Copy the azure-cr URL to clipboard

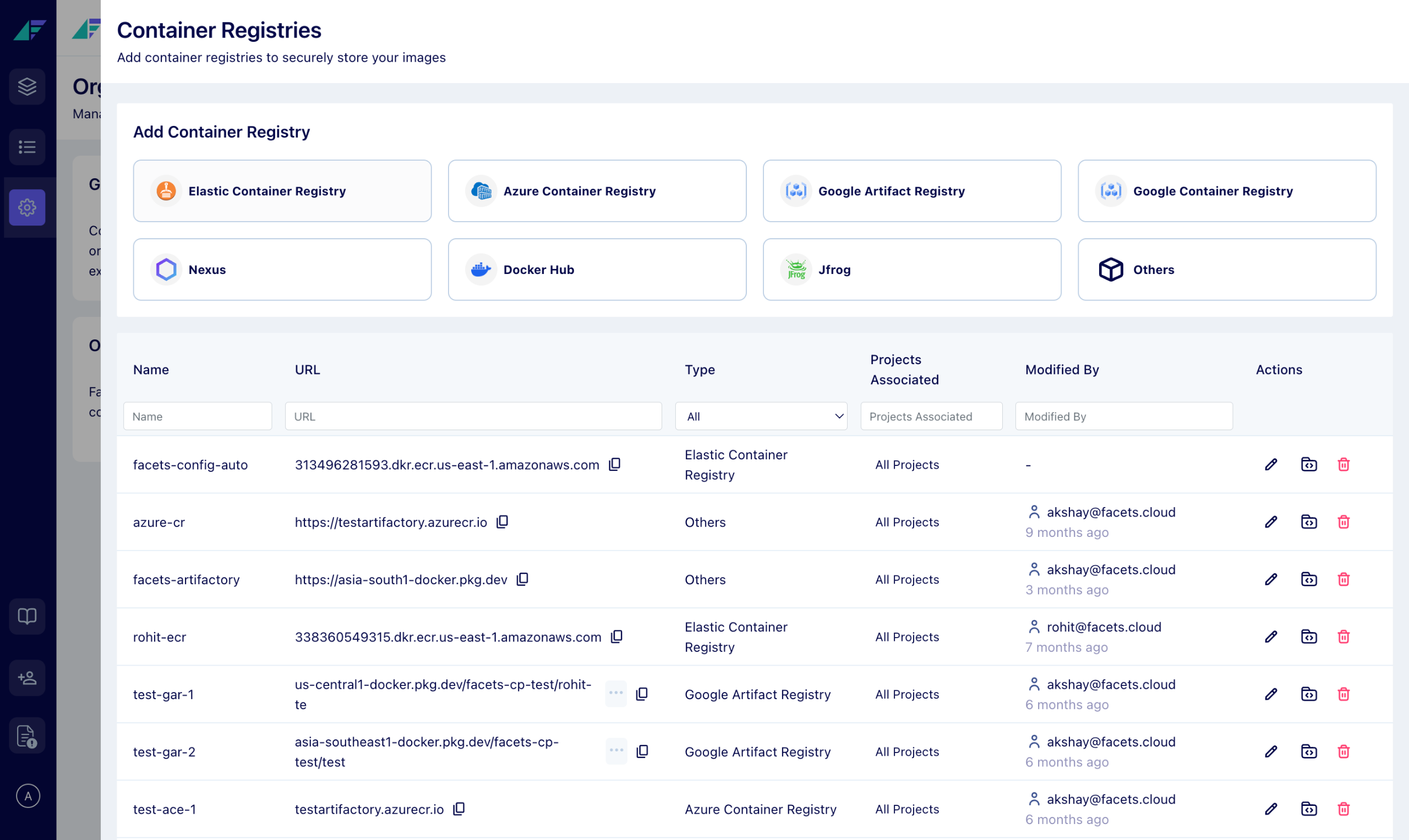point(503,522)
